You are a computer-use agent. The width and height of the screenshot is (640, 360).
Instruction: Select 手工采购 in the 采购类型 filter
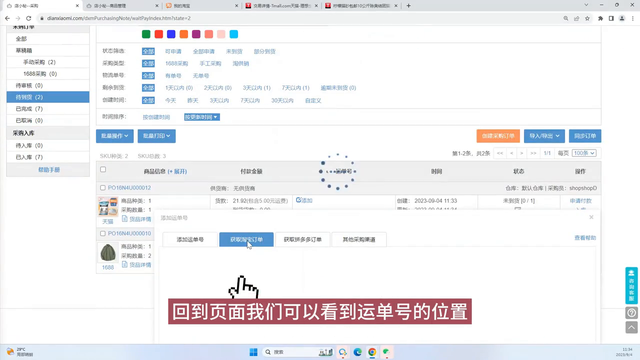210,64
